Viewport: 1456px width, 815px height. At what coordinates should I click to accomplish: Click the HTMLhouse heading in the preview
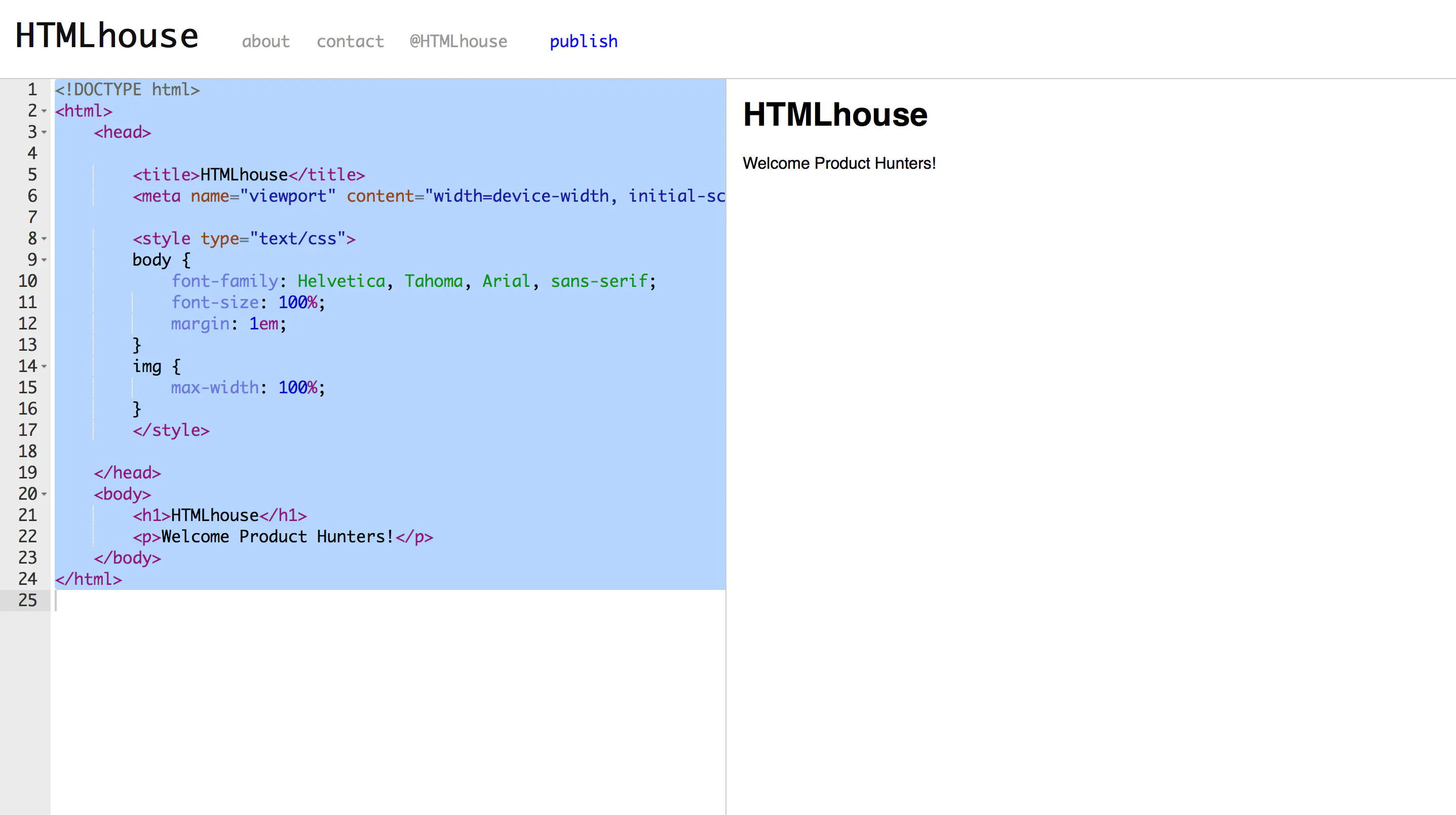tap(835, 115)
